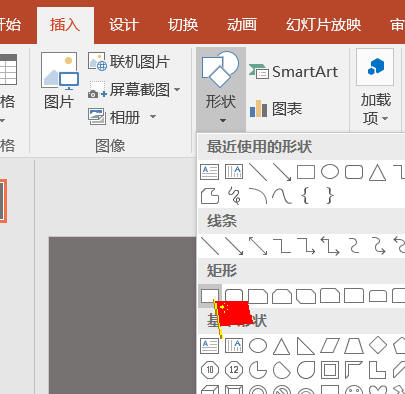Pick the decagon shape labeled 10
This screenshot has height=394, width=405.
pyautogui.click(x=210, y=370)
